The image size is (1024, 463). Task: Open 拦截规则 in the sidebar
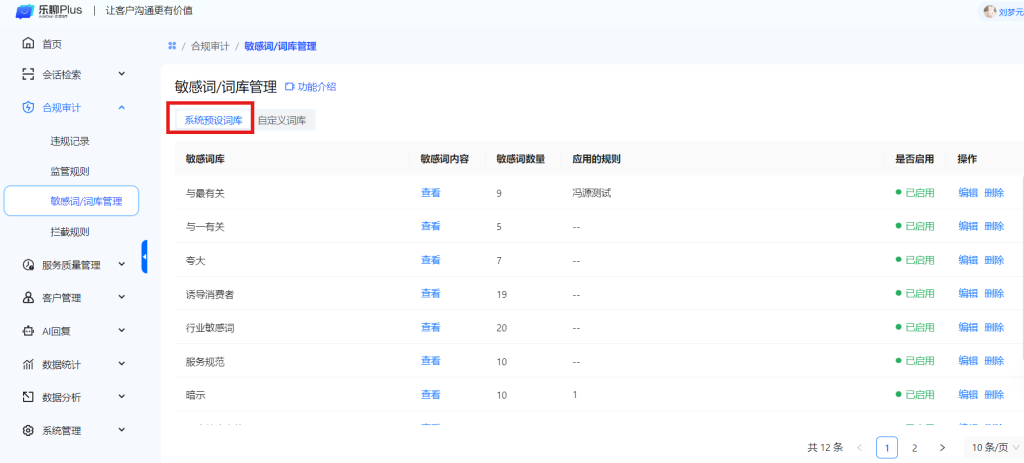70,232
